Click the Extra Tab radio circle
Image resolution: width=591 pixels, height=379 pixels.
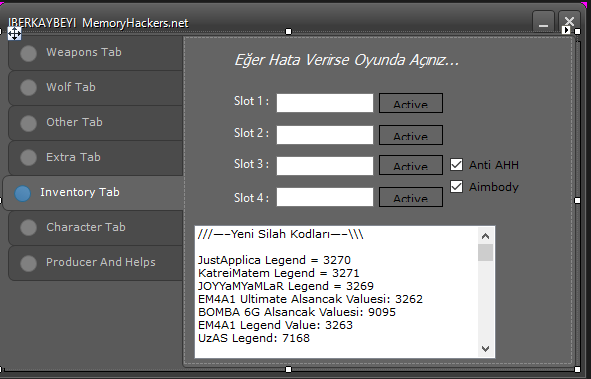[28, 157]
